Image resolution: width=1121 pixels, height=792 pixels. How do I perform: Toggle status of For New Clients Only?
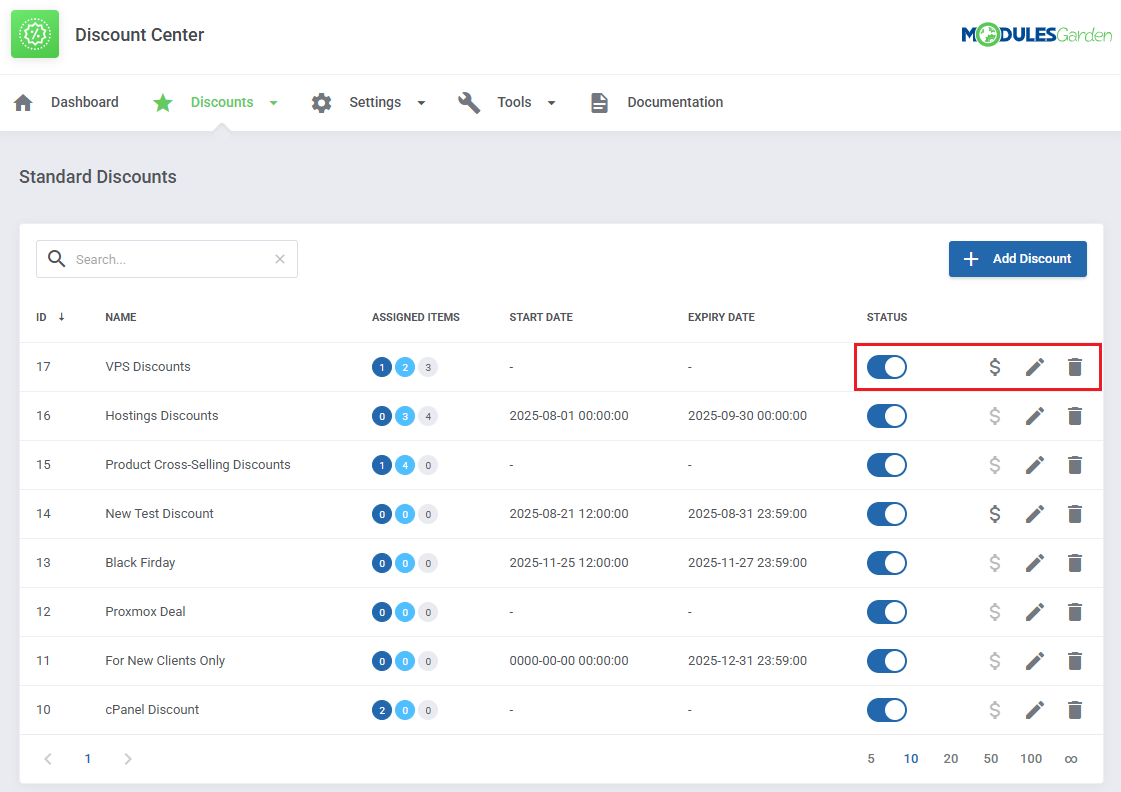(887, 661)
